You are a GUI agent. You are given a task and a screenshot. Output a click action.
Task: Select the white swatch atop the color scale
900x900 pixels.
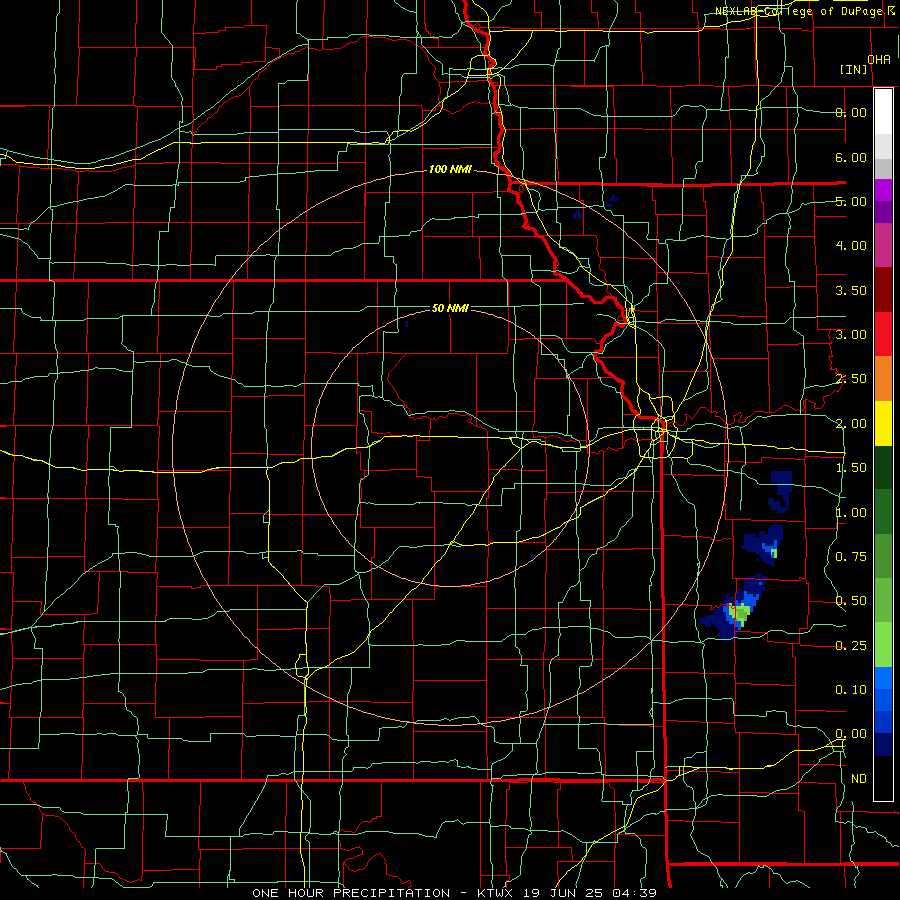point(883,111)
